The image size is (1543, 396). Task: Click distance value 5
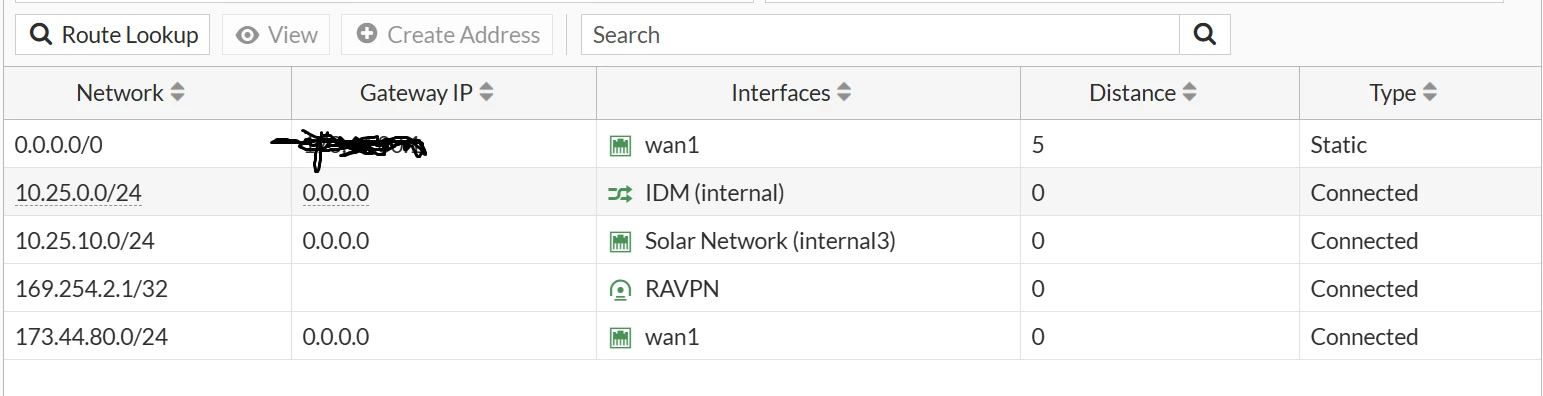(1038, 145)
